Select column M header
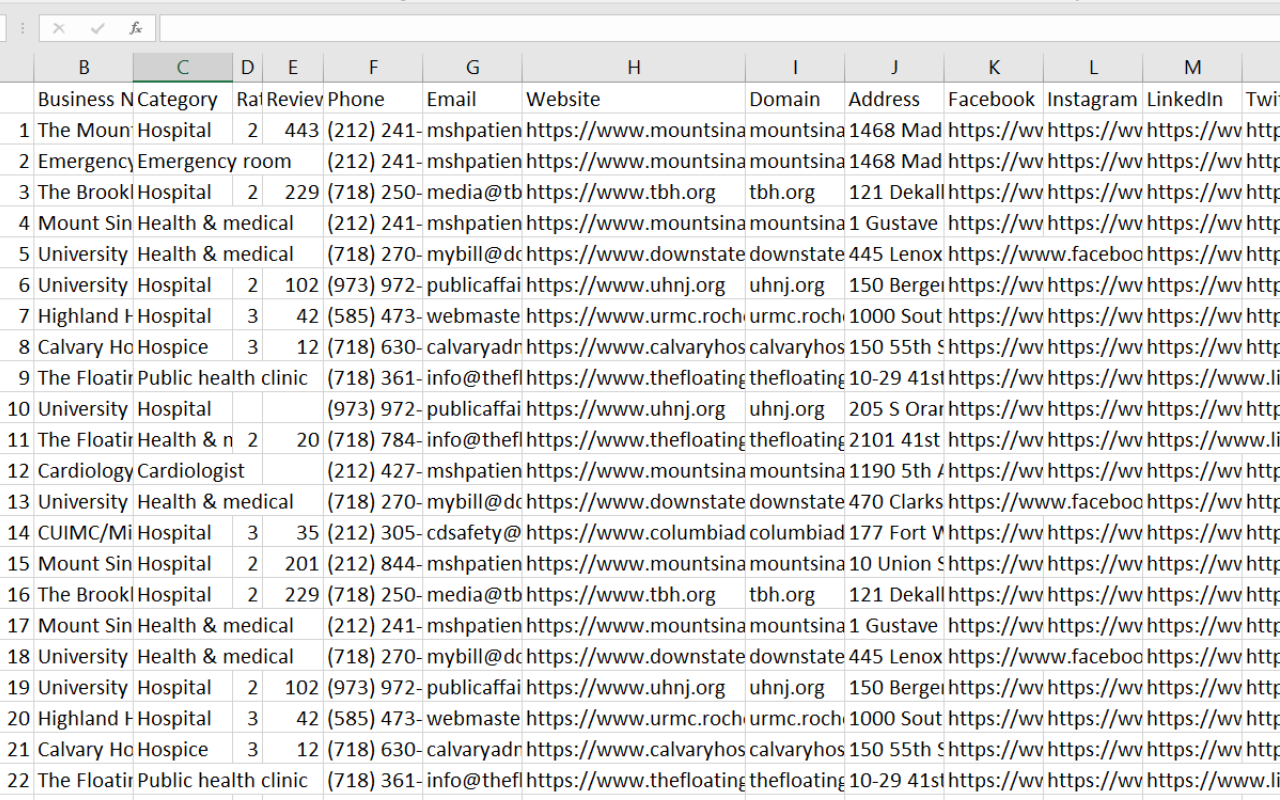Screen dimensions: 1280x800 coord(1193,67)
